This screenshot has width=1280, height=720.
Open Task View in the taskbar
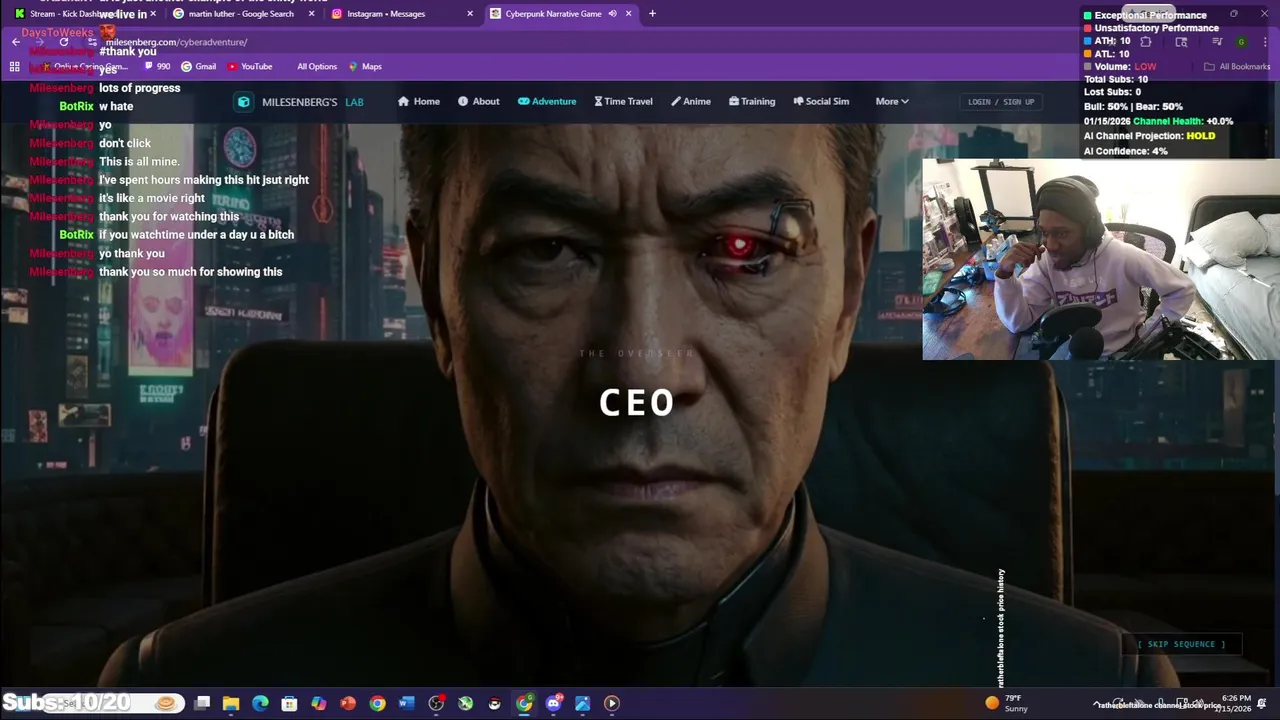point(202,703)
